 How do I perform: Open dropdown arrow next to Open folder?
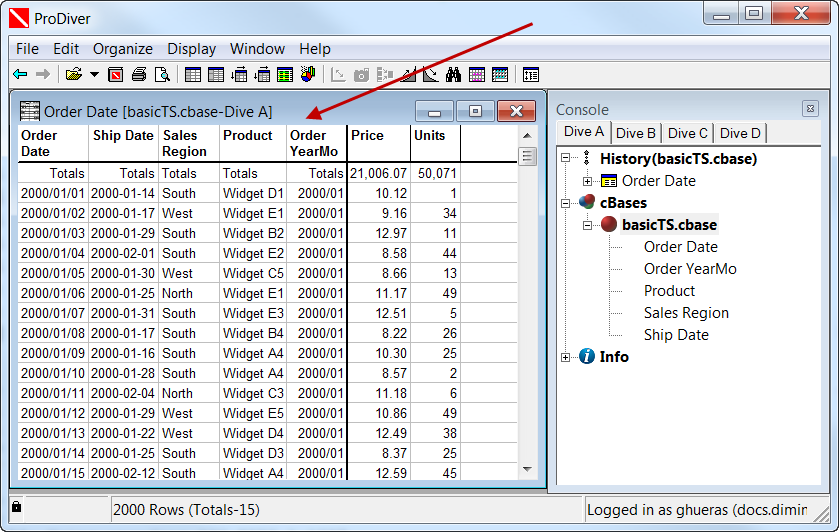94,74
